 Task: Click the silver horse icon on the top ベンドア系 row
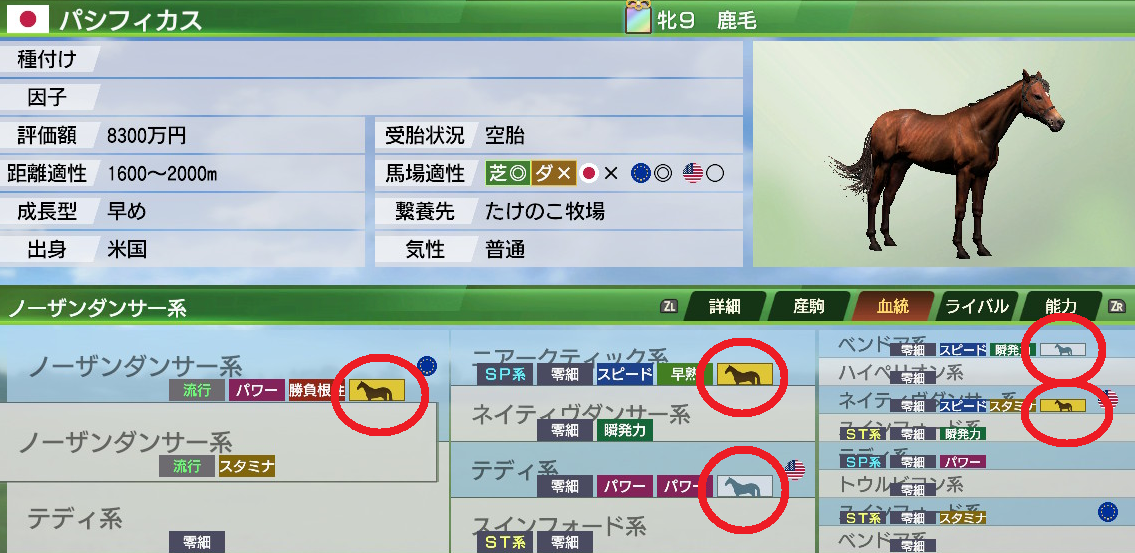1063,350
